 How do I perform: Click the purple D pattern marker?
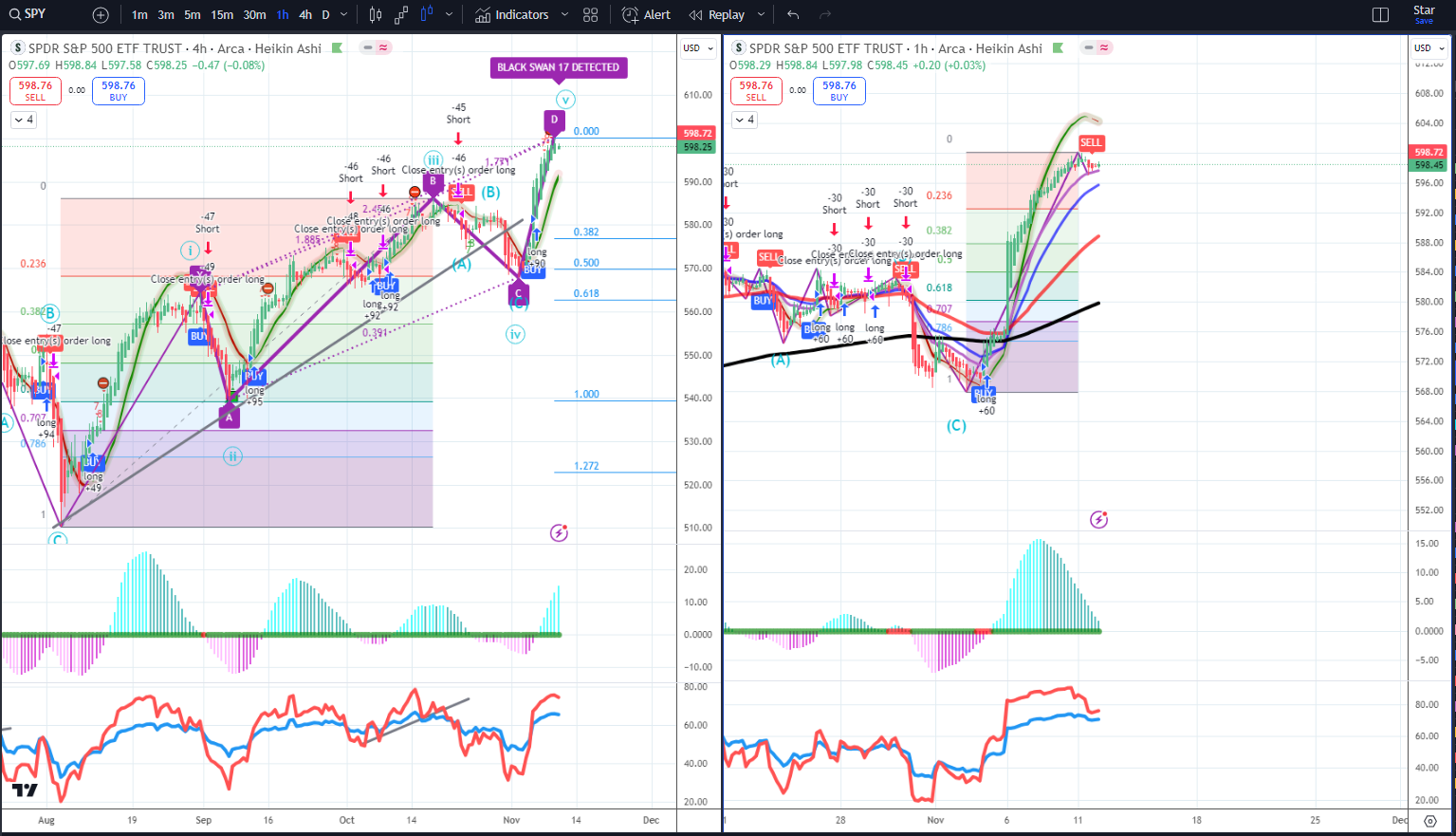(554, 120)
